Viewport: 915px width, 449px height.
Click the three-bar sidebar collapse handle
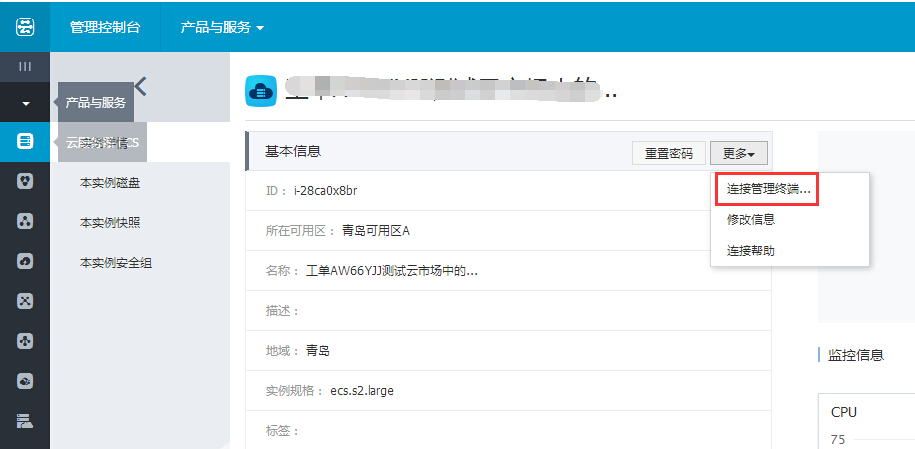(x=25, y=66)
